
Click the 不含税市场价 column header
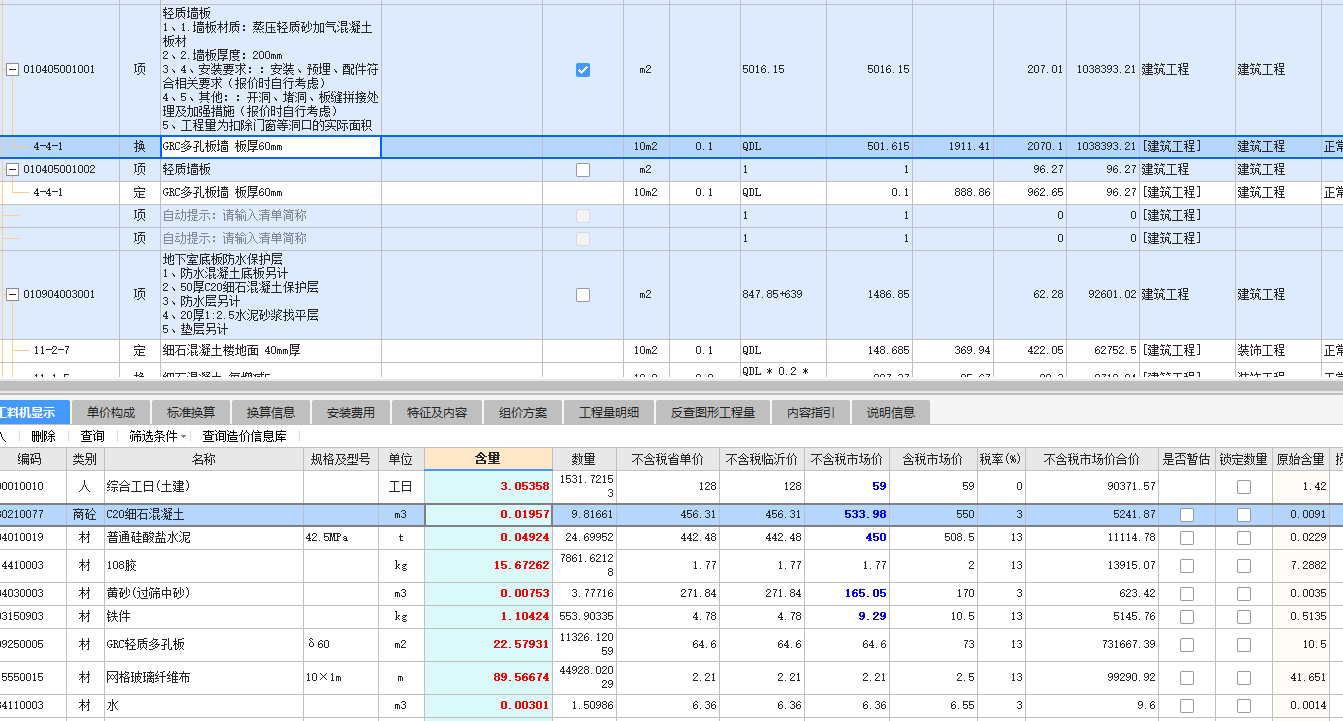click(847, 459)
